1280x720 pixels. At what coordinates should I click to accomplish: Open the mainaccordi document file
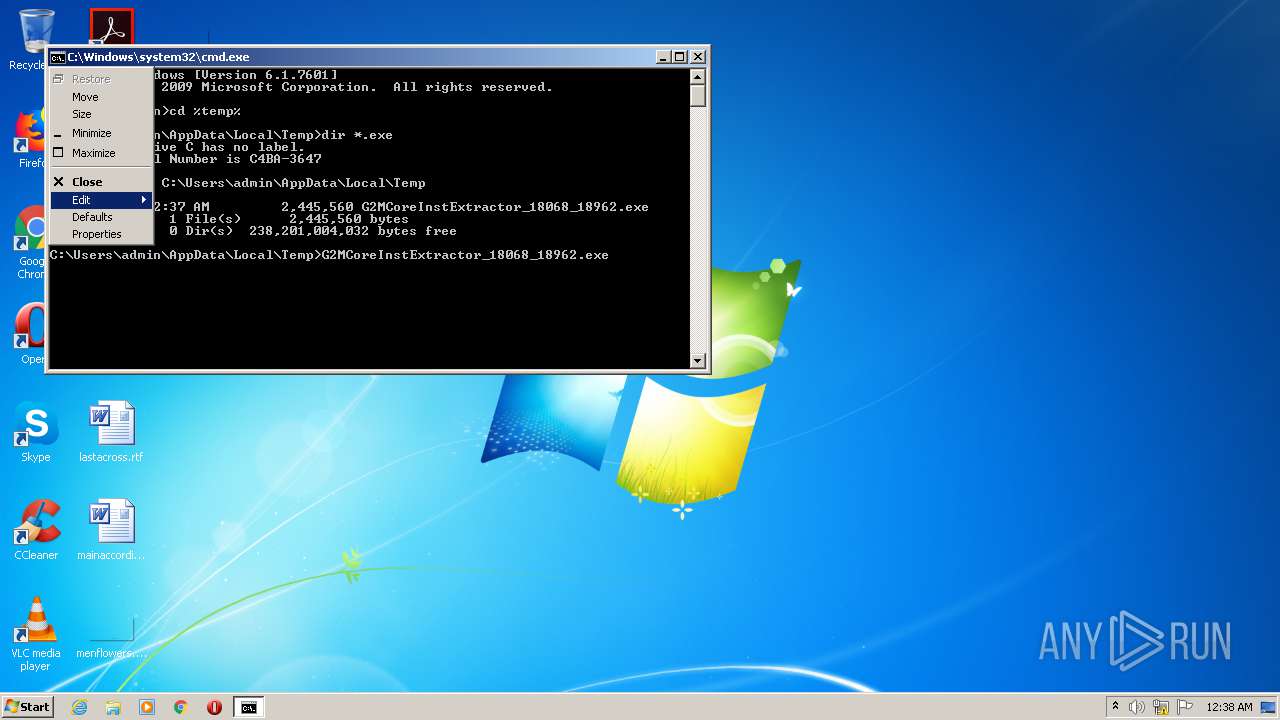111,530
